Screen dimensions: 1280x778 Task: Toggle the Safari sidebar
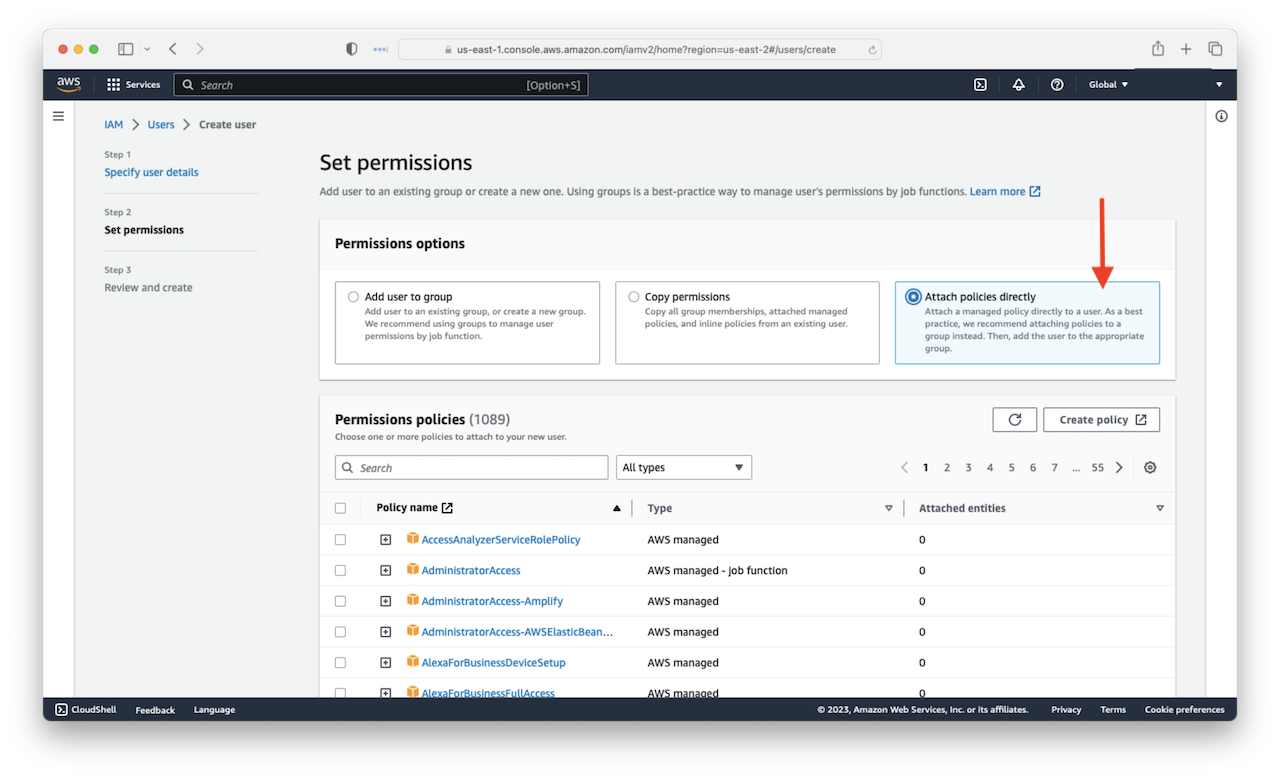point(126,49)
